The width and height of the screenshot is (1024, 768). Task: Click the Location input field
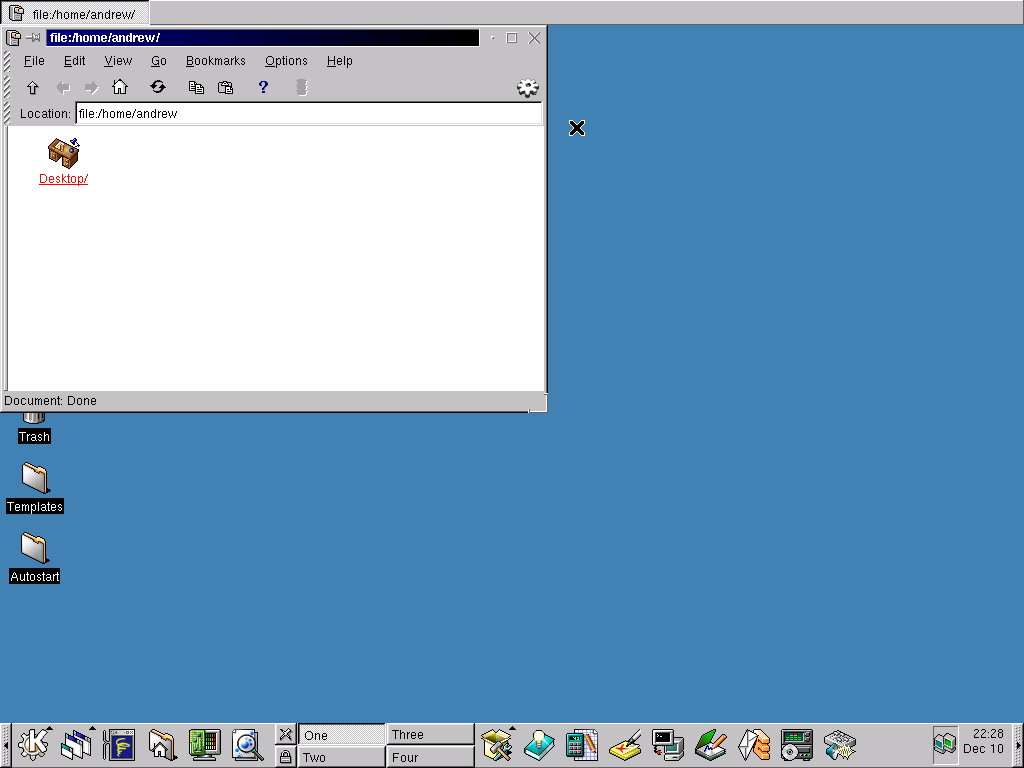[308, 114]
